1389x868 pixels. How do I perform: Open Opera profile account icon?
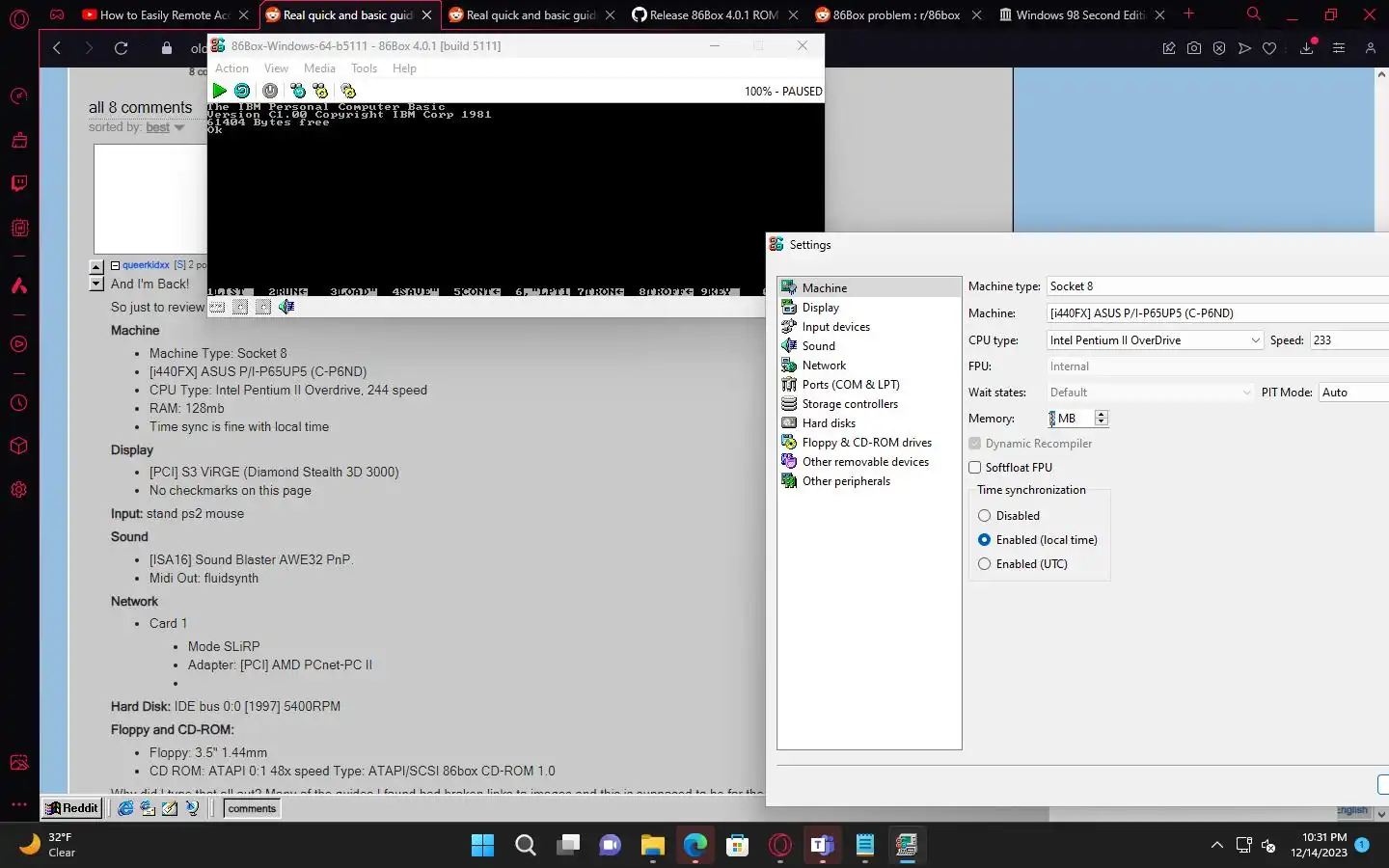click(x=1370, y=48)
